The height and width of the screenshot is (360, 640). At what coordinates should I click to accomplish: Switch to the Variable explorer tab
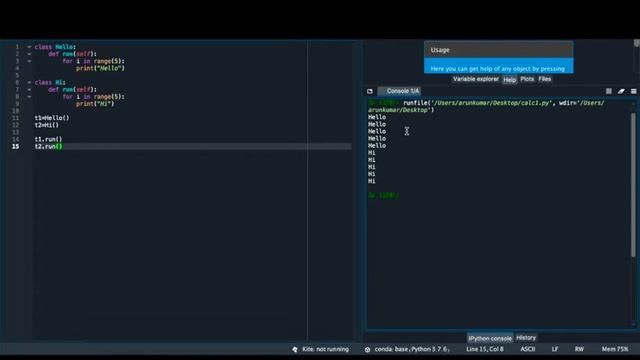click(476, 79)
